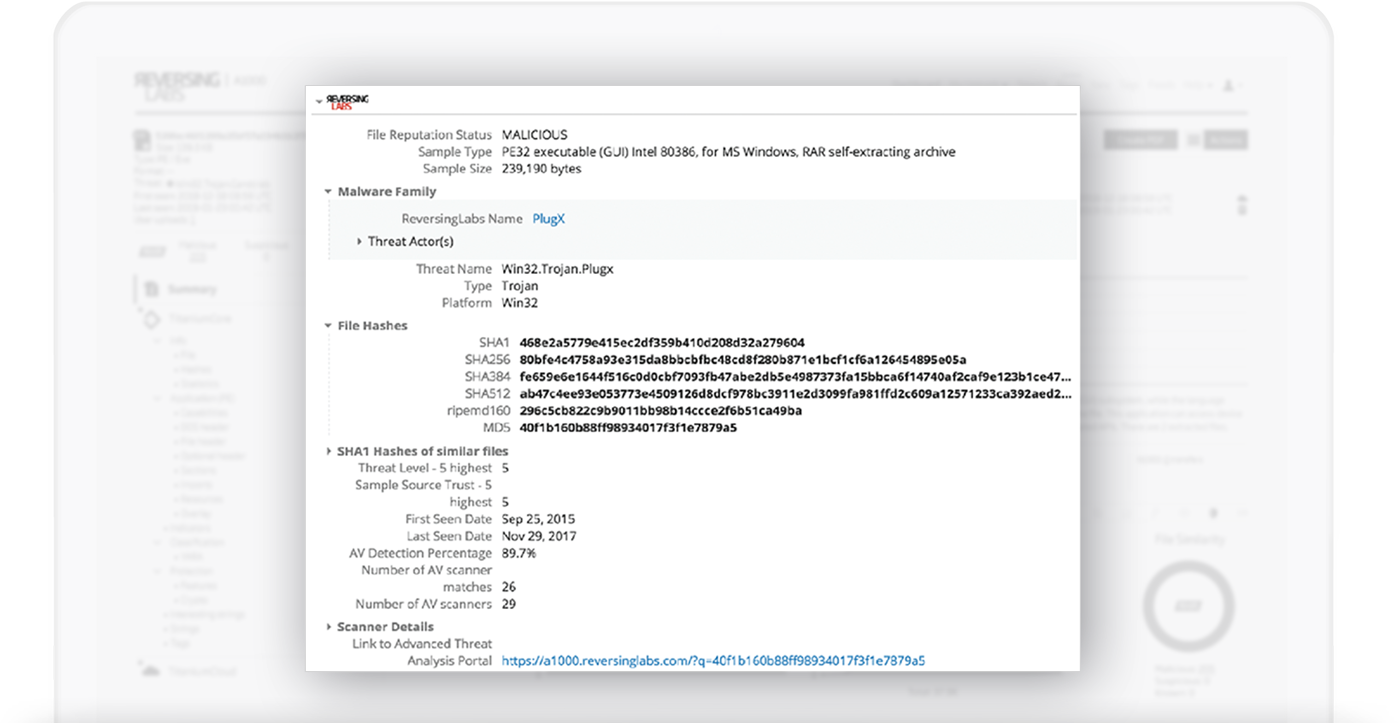The height and width of the screenshot is (723, 1400).
Task: Select the SHA512 hash starting ab47c4ee93e
Action: [x=795, y=394]
